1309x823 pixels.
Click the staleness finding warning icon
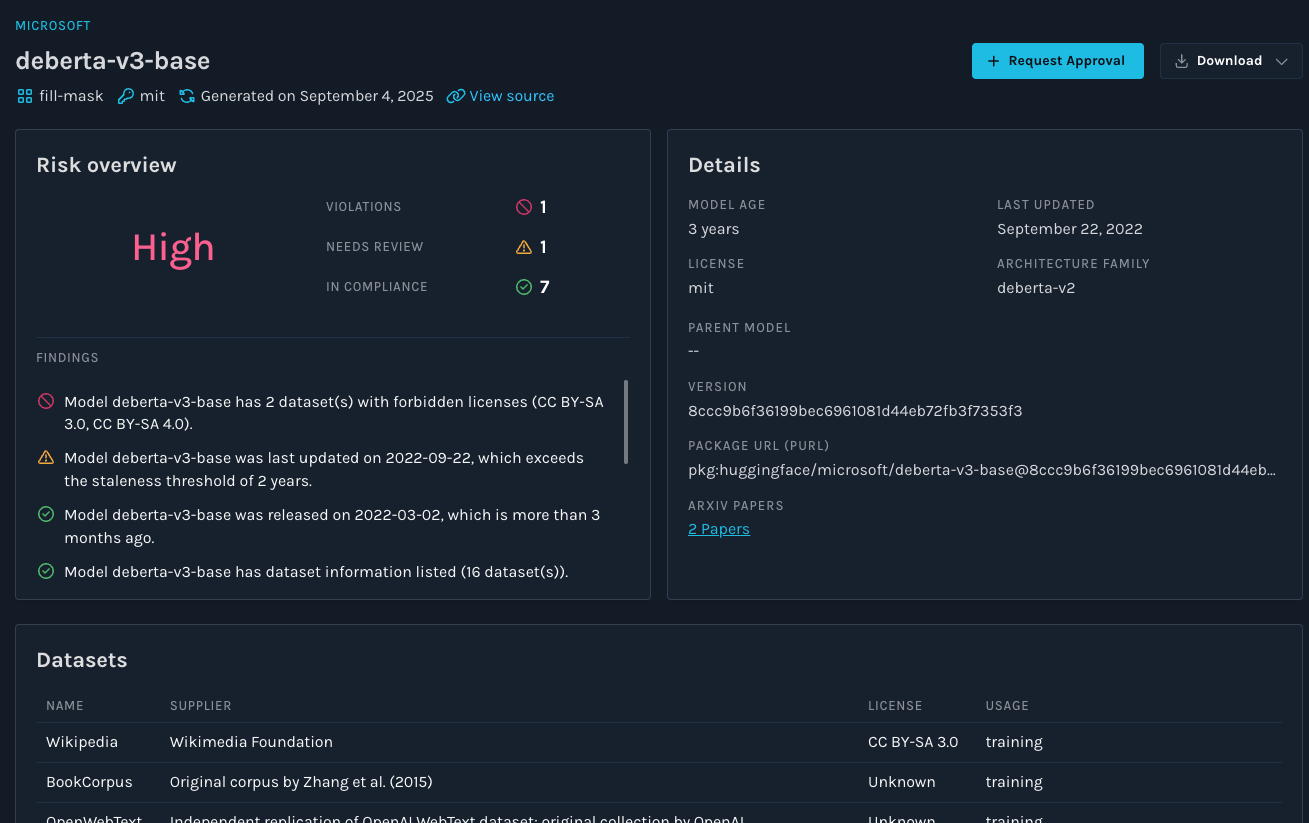pyautogui.click(x=46, y=458)
